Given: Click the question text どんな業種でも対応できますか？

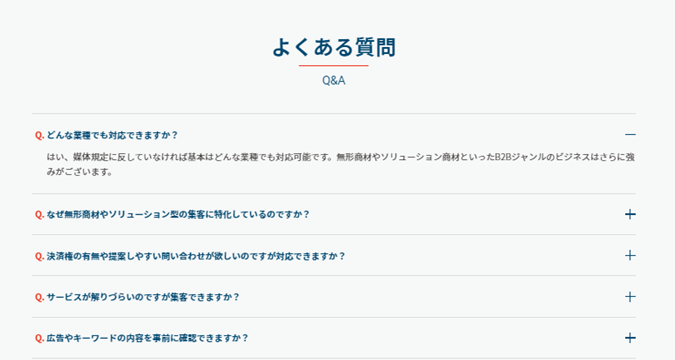Looking at the screenshot, I should [112, 135].
